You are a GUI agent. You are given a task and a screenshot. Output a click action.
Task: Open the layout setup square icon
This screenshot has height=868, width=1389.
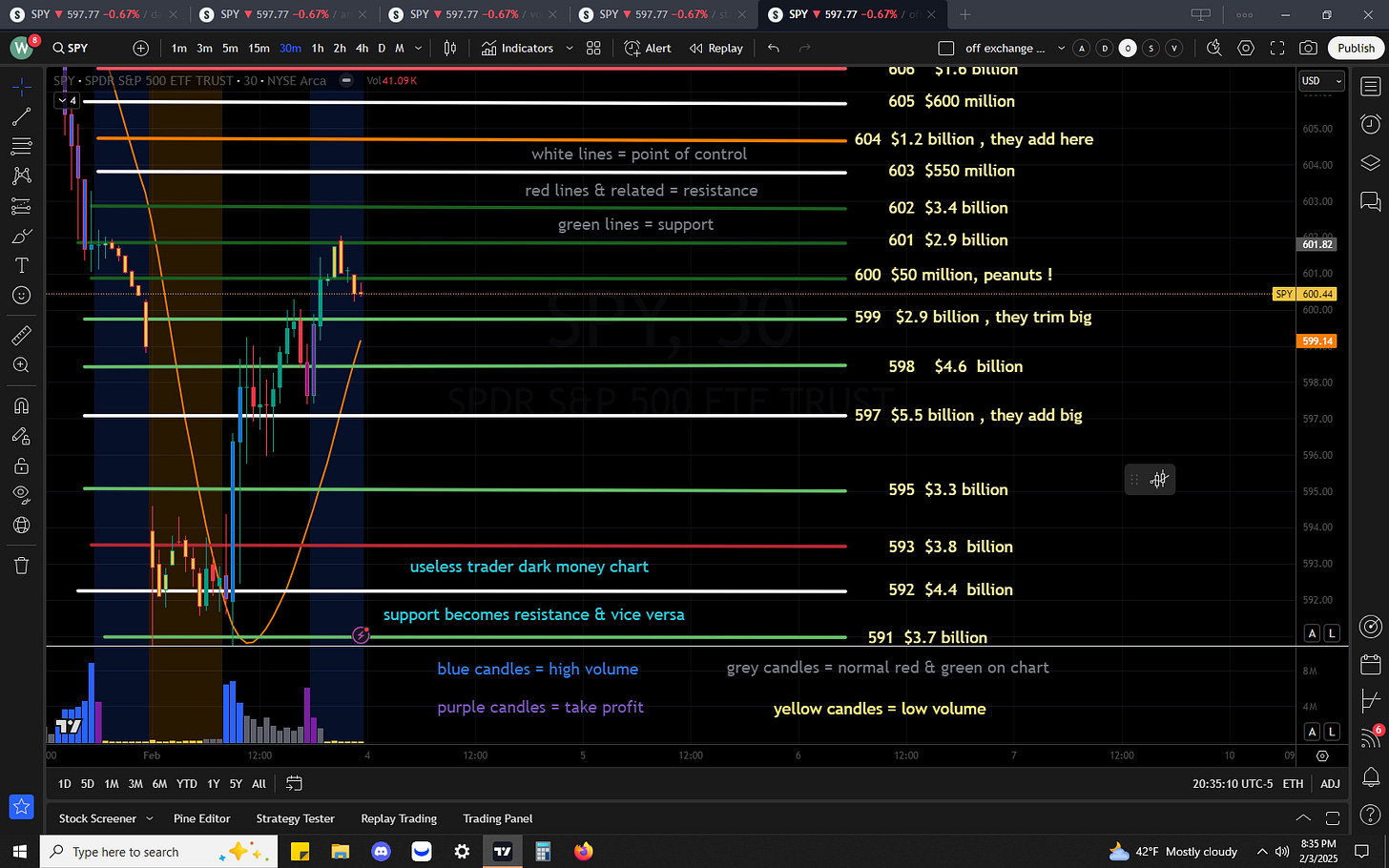click(945, 48)
